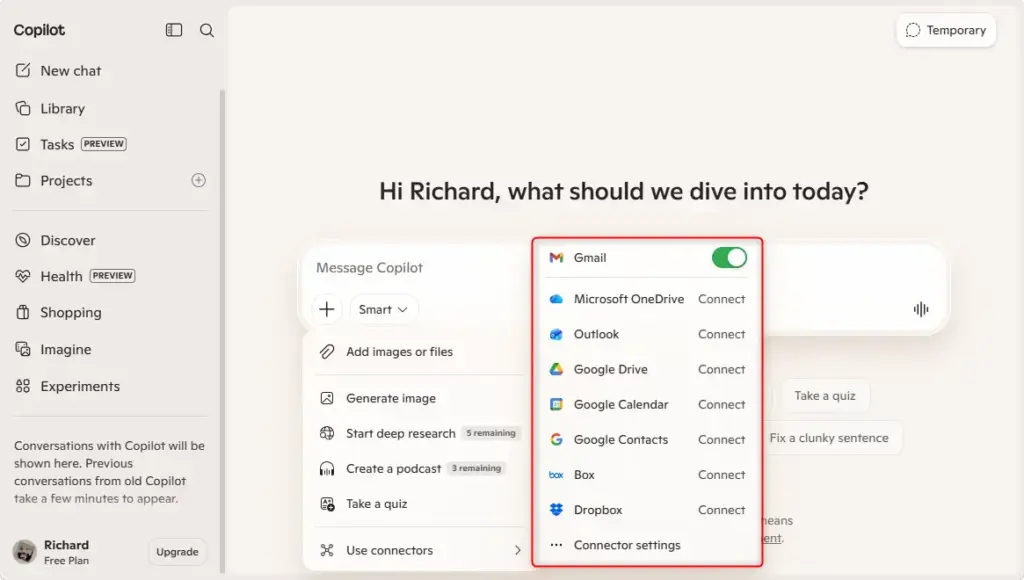Open Richard's profile avatar
Viewport: 1024px width, 580px height.
coord(25,552)
